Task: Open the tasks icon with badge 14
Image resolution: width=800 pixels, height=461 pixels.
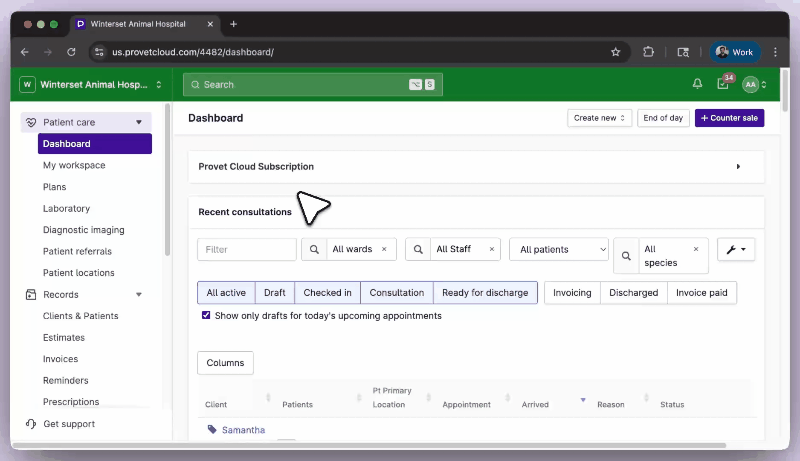Action: point(723,85)
